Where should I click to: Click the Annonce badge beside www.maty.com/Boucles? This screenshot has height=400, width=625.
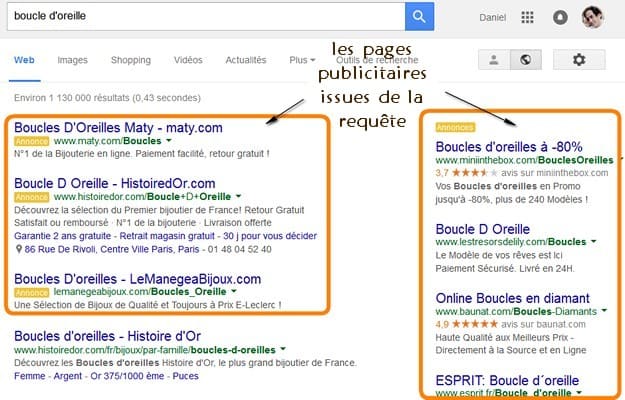pos(31,141)
